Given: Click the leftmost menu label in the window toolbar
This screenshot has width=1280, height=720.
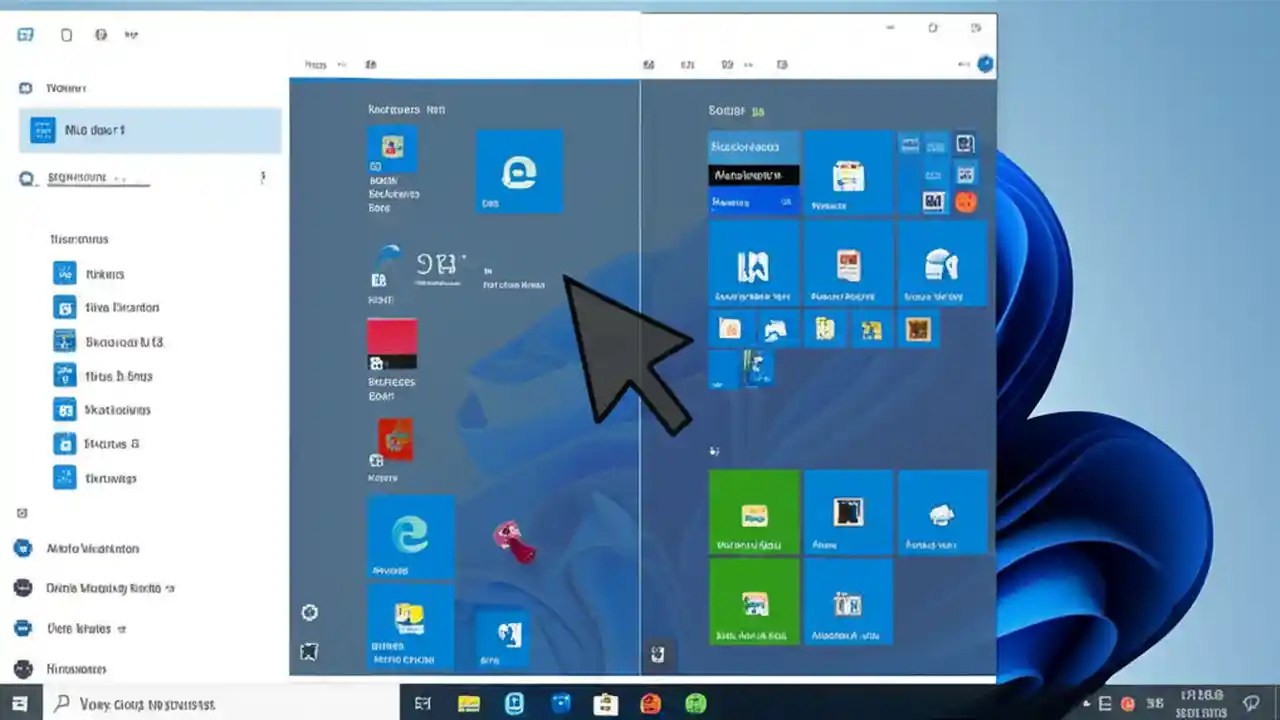Looking at the screenshot, I should (x=316, y=64).
